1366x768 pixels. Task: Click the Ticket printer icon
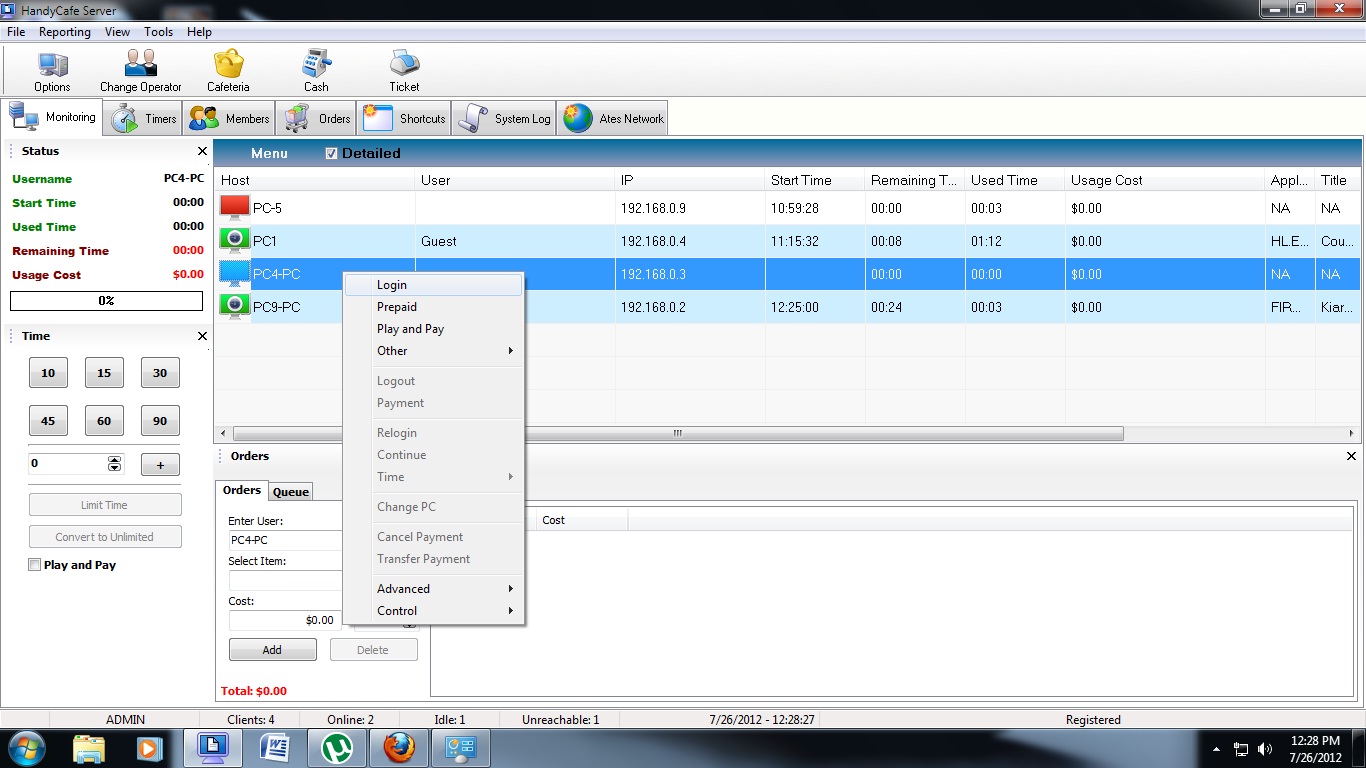(404, 70)
